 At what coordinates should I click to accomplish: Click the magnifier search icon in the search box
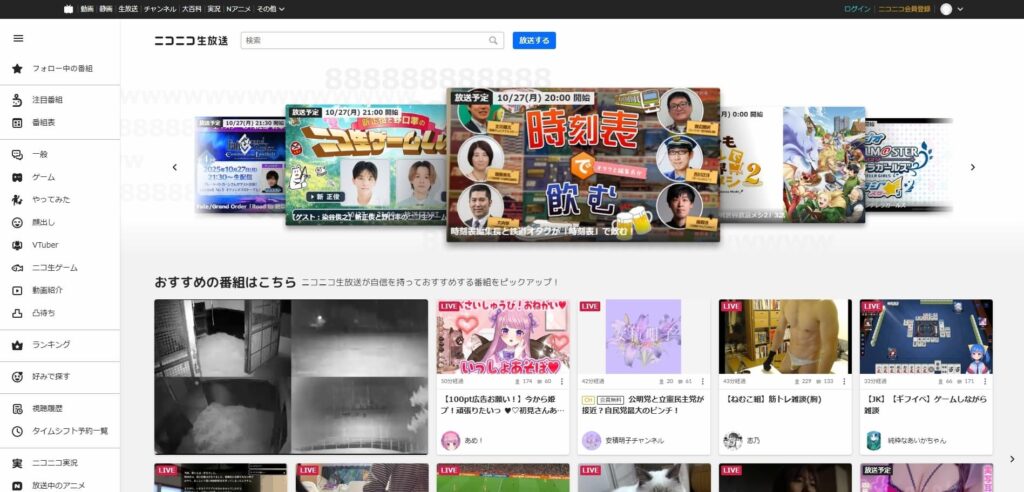pos(493,41)
